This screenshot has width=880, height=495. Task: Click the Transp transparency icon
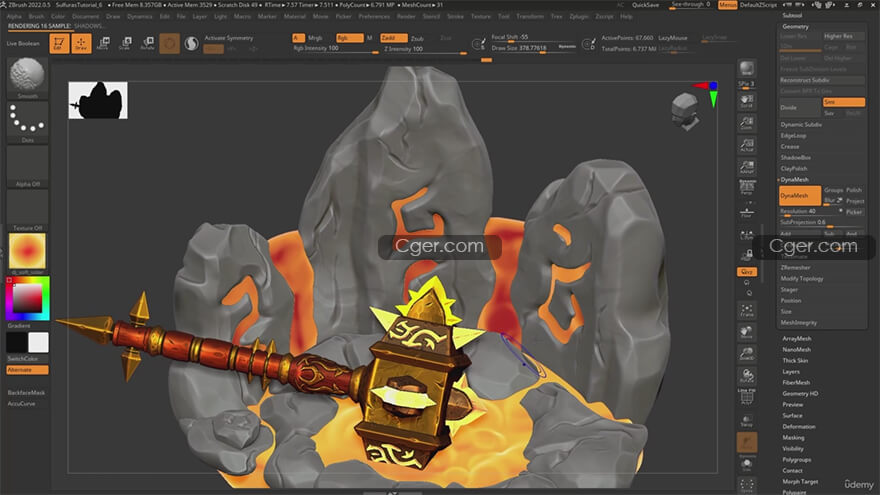click(746, 421)
